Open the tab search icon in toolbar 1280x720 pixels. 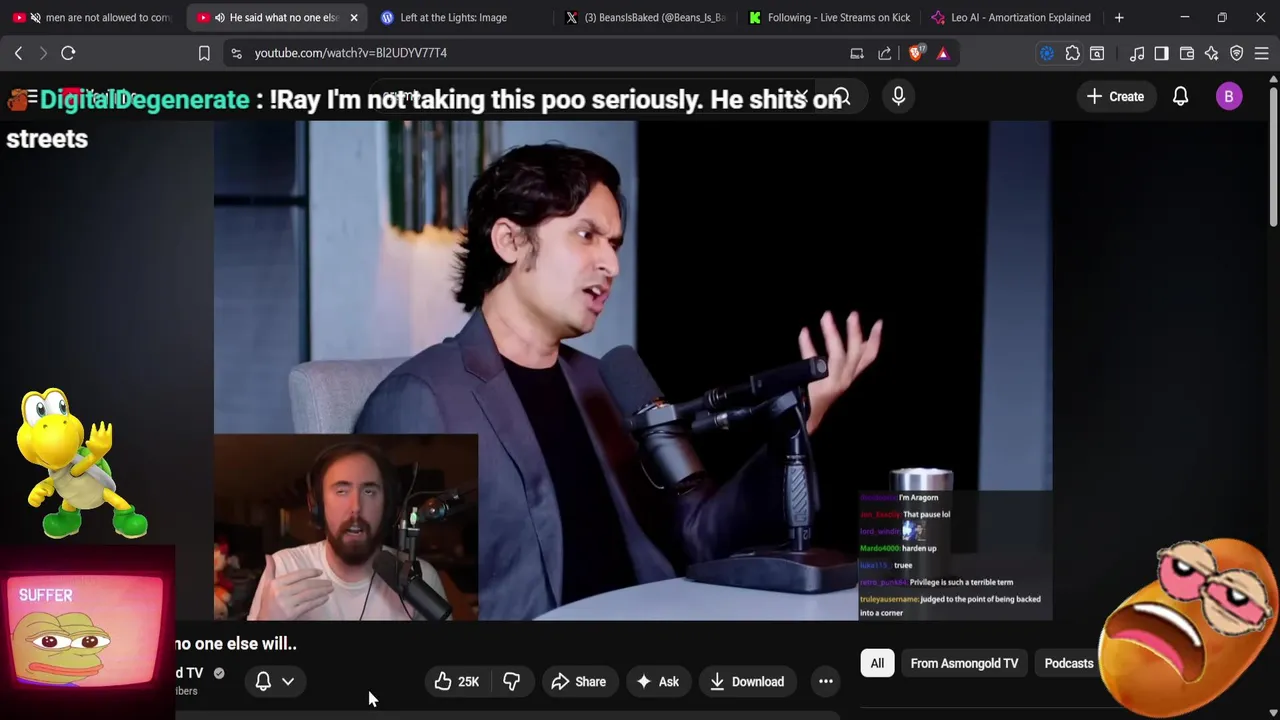click(1097, 53)
